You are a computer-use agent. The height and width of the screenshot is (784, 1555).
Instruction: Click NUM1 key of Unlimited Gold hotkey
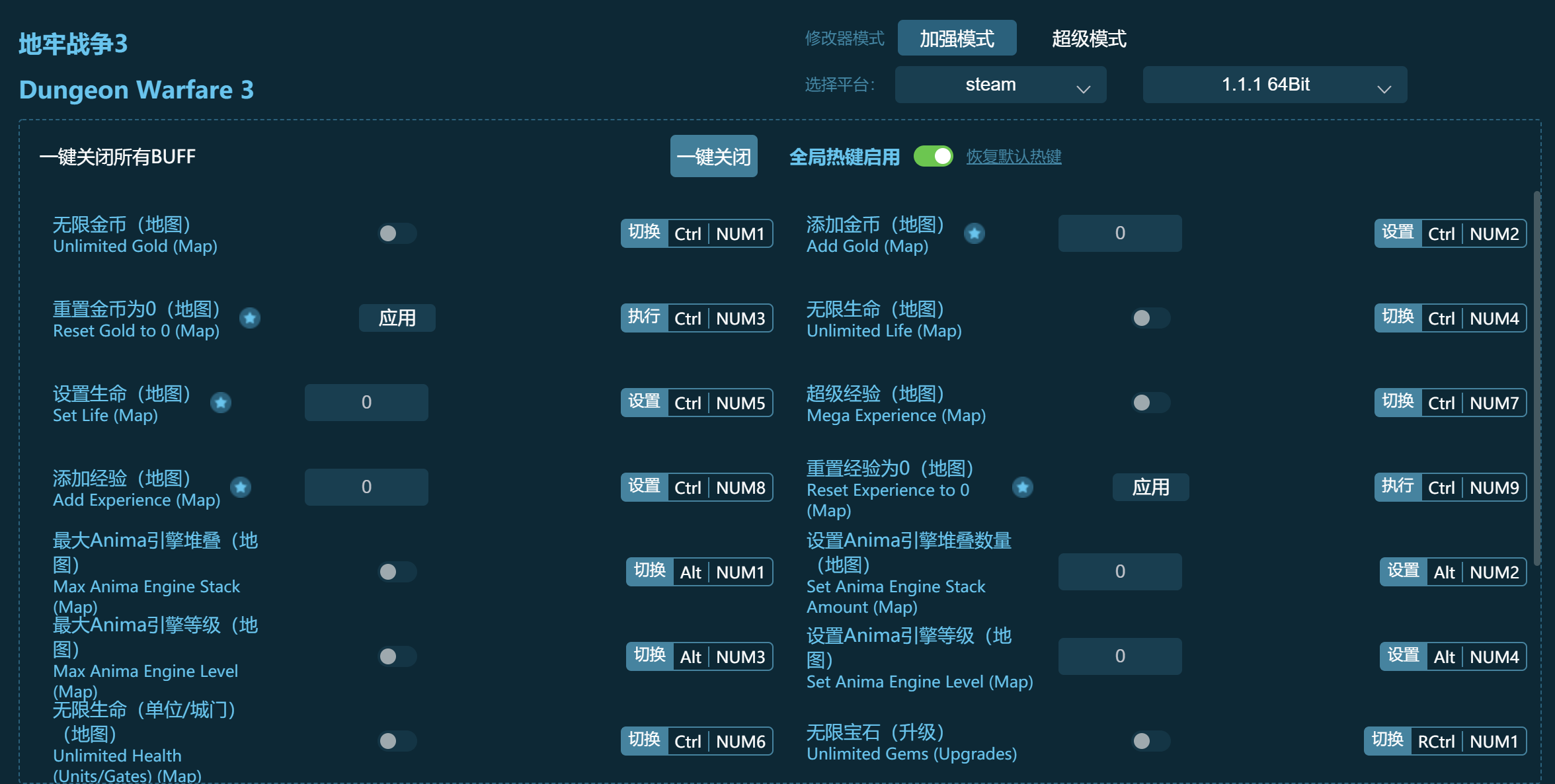point(740,234)
